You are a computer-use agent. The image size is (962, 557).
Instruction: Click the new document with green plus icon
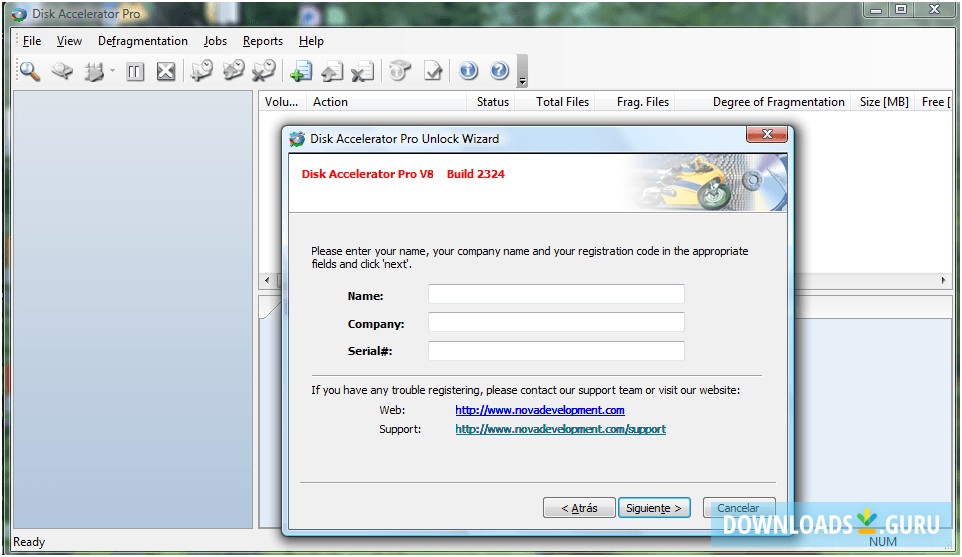(x=301, y=71)
